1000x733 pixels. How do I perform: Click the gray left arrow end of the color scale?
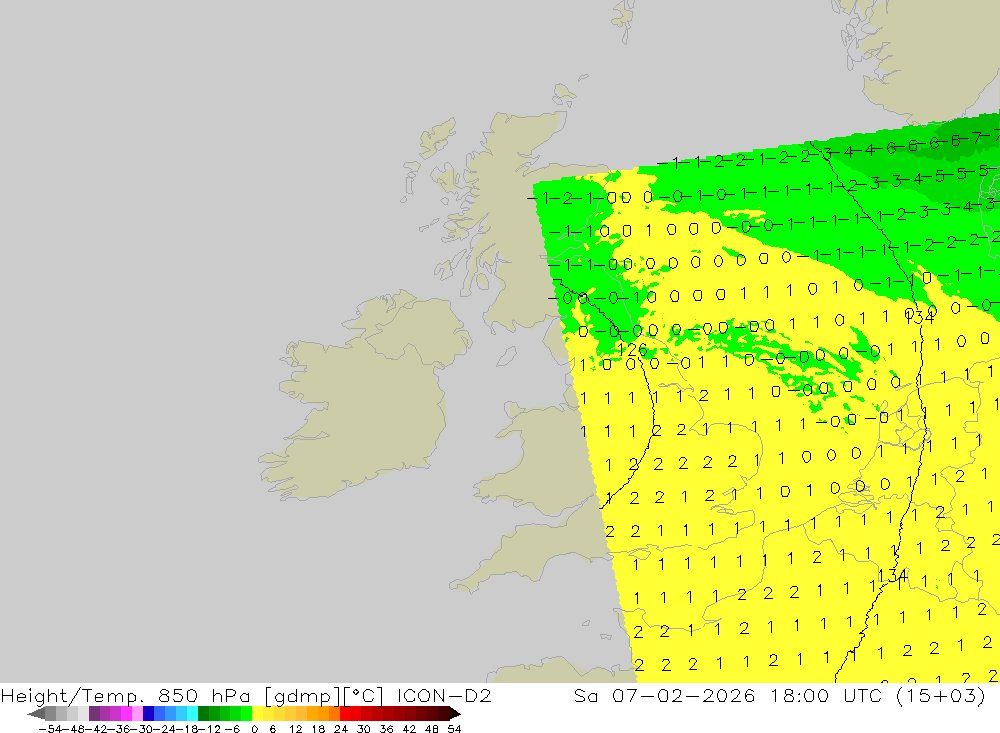(x=36, y=713)
